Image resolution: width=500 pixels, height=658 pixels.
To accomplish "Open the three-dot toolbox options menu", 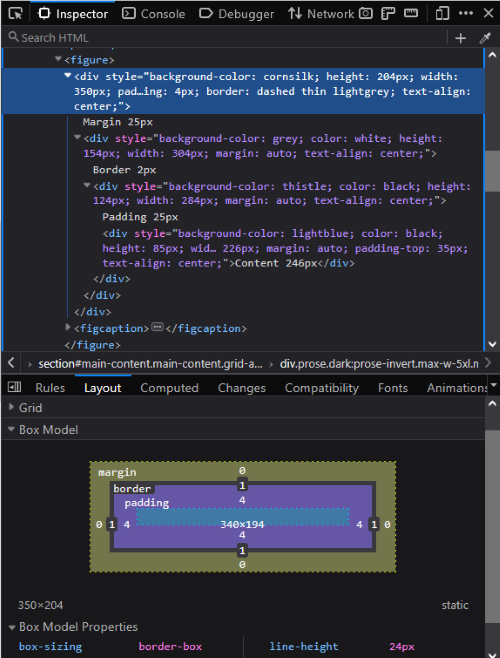I will click(x=466, y=14).
